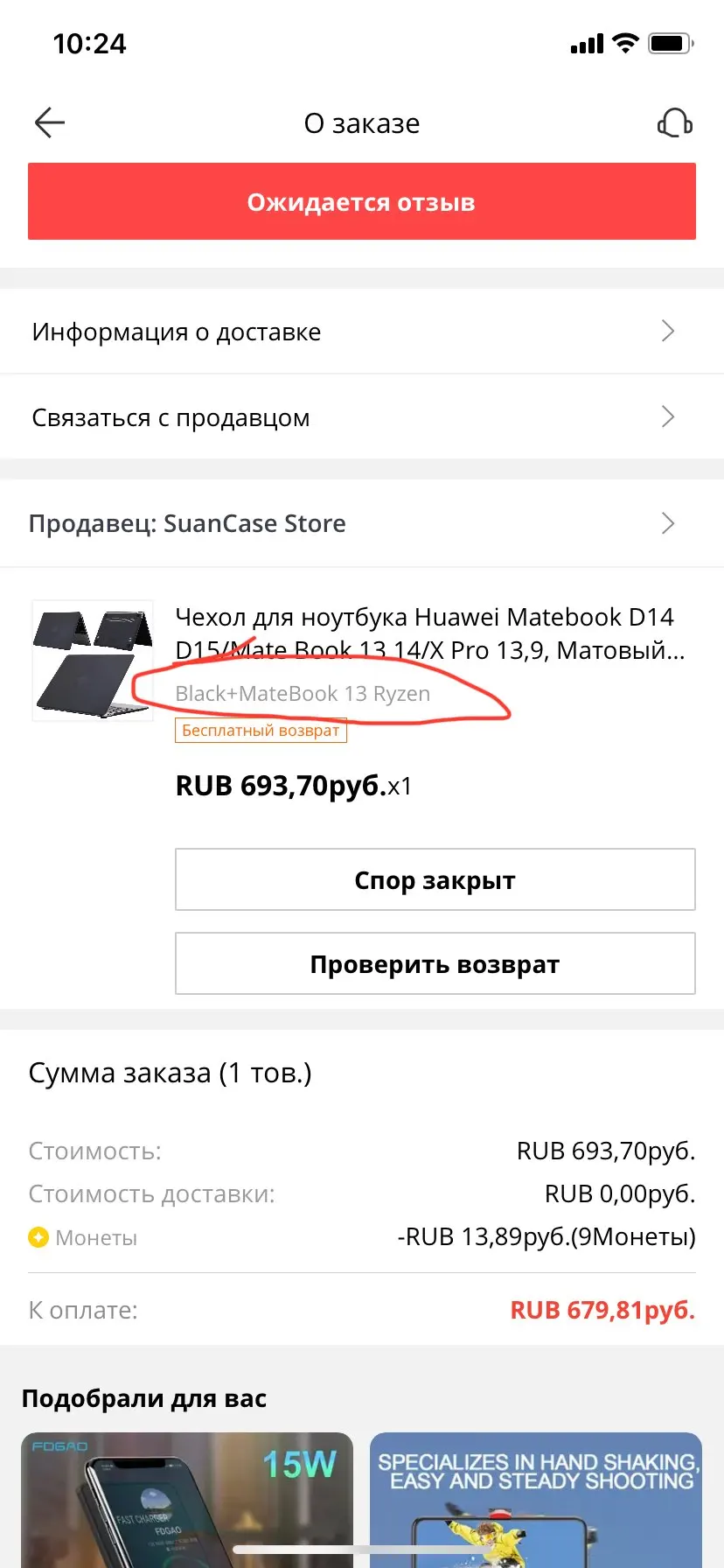
Task: Open customer support headset icon
Action: click(x=675, y=123)
